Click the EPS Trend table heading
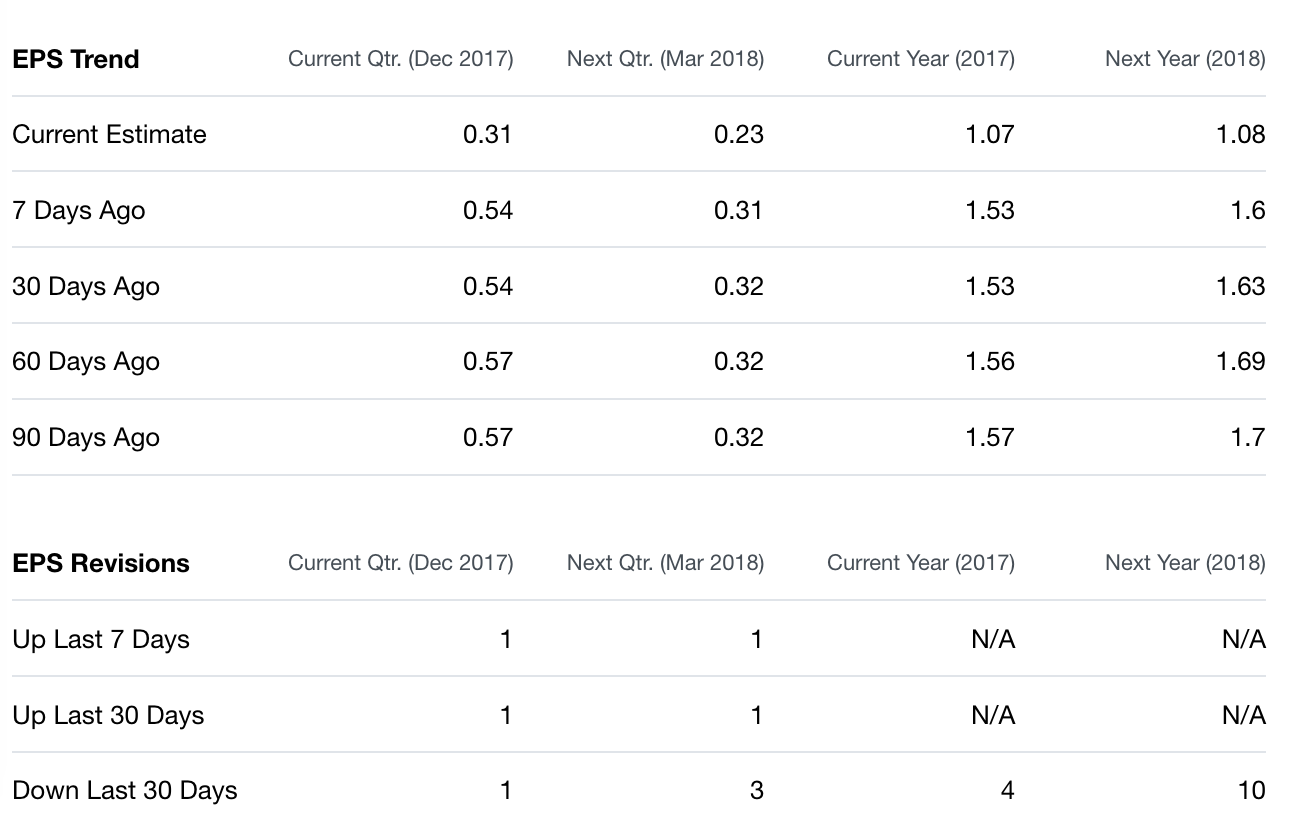 pyautogui.click(x=76, y=59)
